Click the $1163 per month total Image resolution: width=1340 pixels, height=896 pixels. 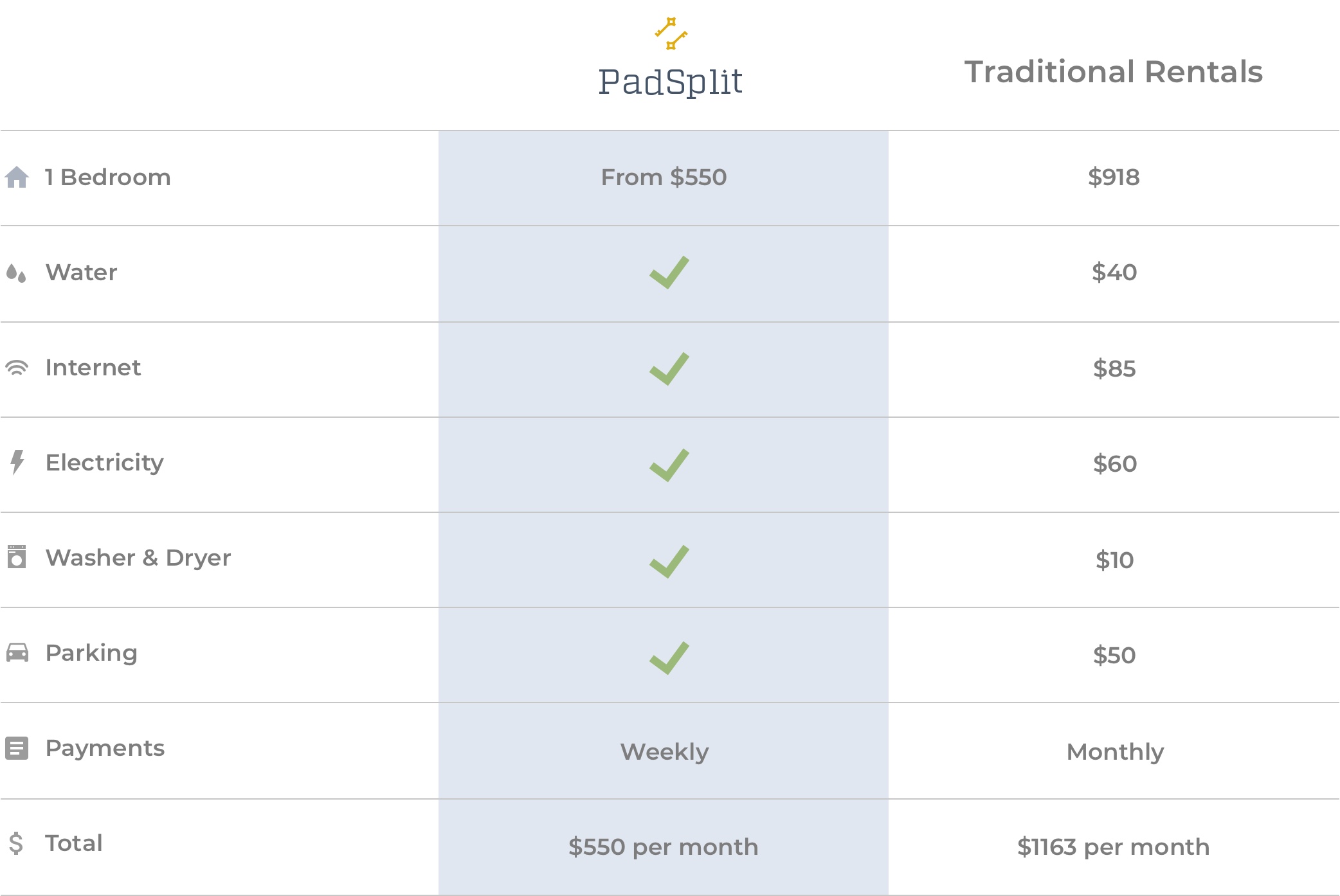(1113, 847)
